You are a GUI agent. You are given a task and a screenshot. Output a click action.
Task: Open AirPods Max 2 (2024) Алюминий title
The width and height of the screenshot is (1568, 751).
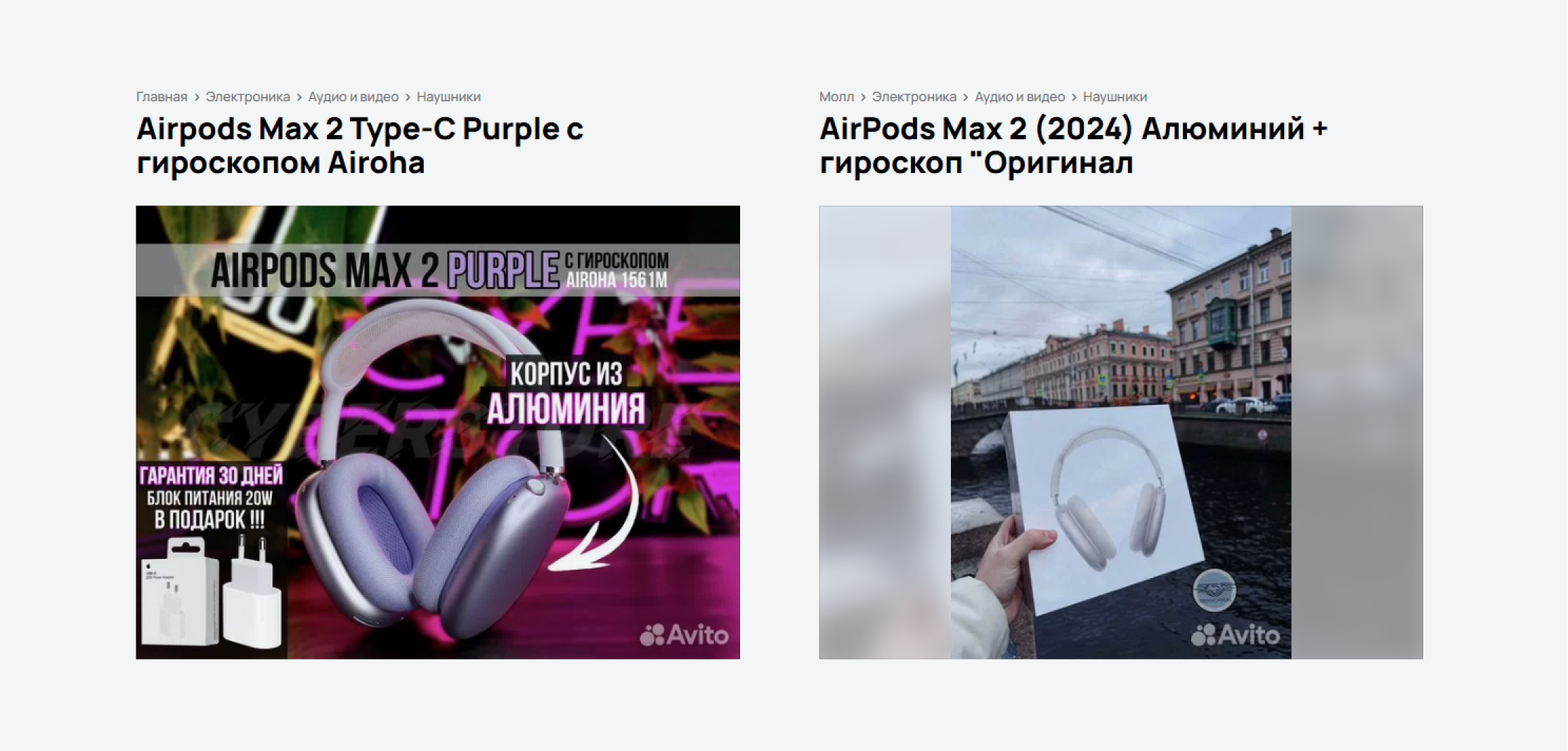pos(1073,146)
